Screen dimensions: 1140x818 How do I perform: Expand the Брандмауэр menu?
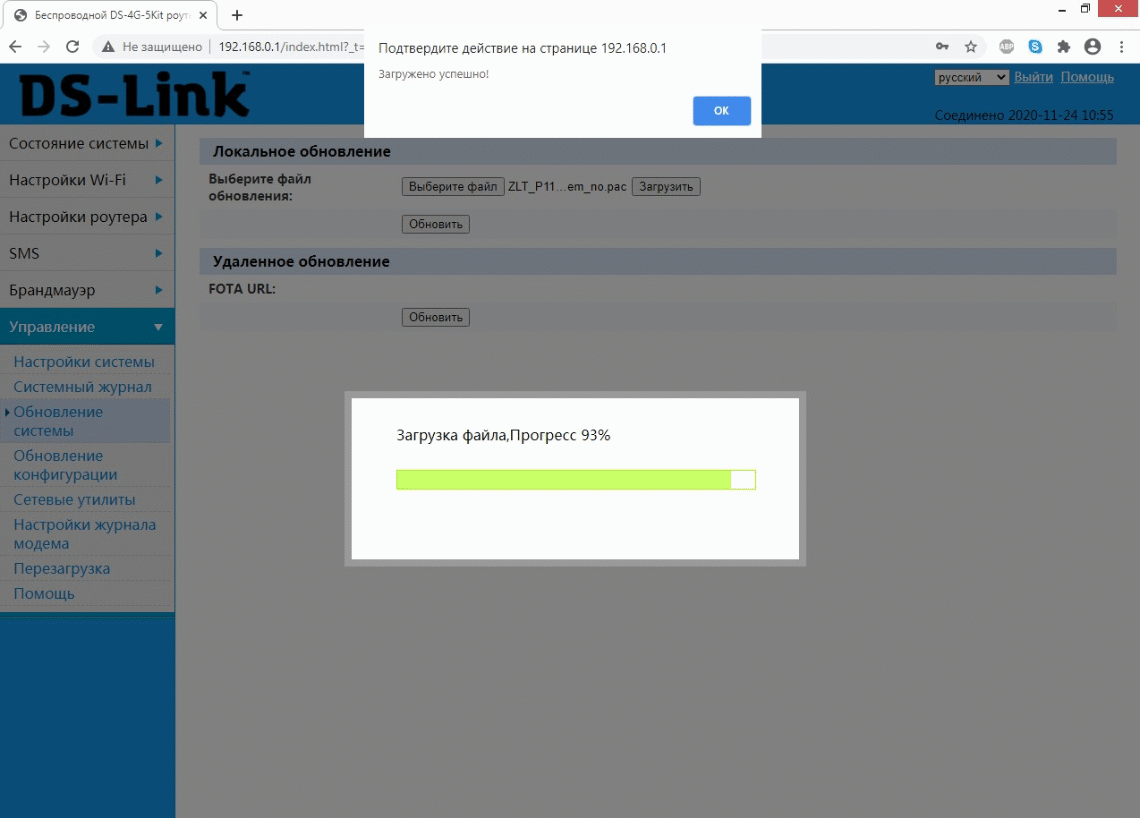[87, 290]
